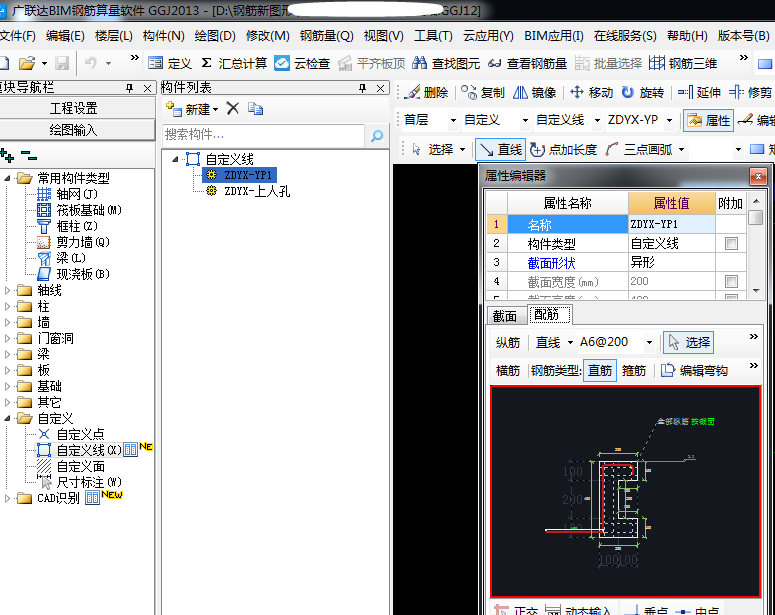
Task: Click the collapse-all minus icon in navigation
Action: pos(29,156)
